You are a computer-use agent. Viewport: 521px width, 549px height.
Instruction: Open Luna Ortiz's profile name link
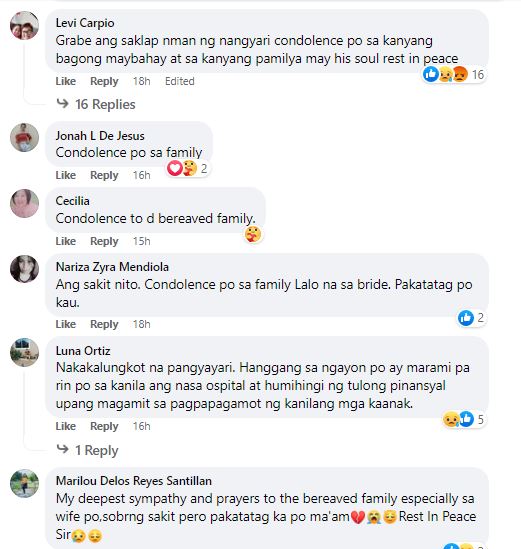(83, 351)
